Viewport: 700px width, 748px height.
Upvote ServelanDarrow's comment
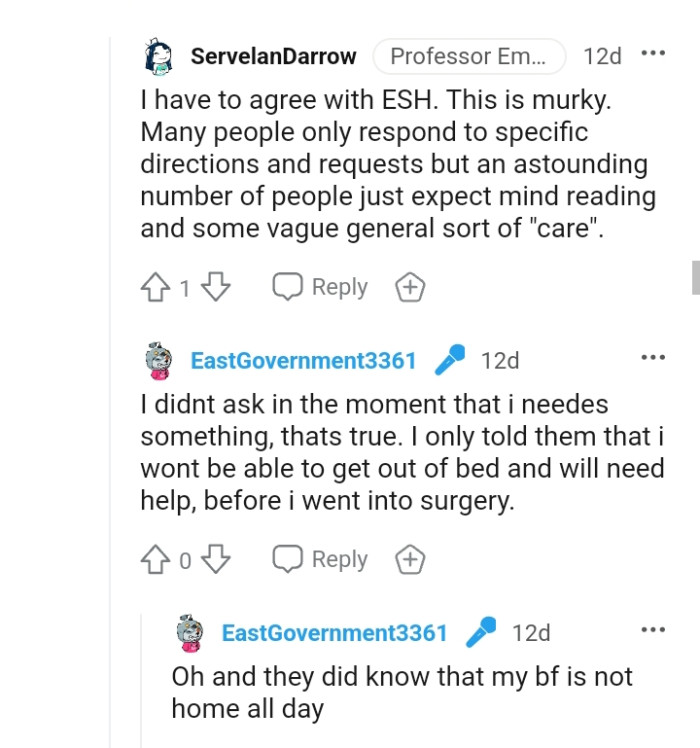(155, 288)
